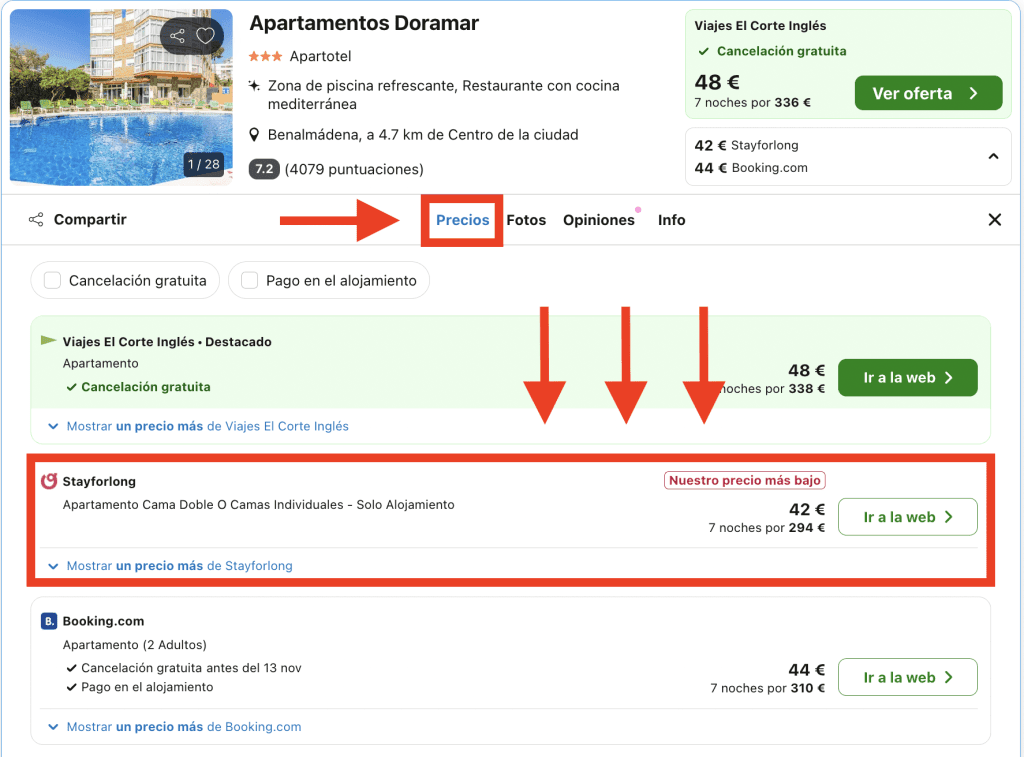The height and width of the screenshot is (757, 1024).
Task: Enable the Cancelación gratuita checkbox filter
Action: pyautogui.click(x=53, y=281)
